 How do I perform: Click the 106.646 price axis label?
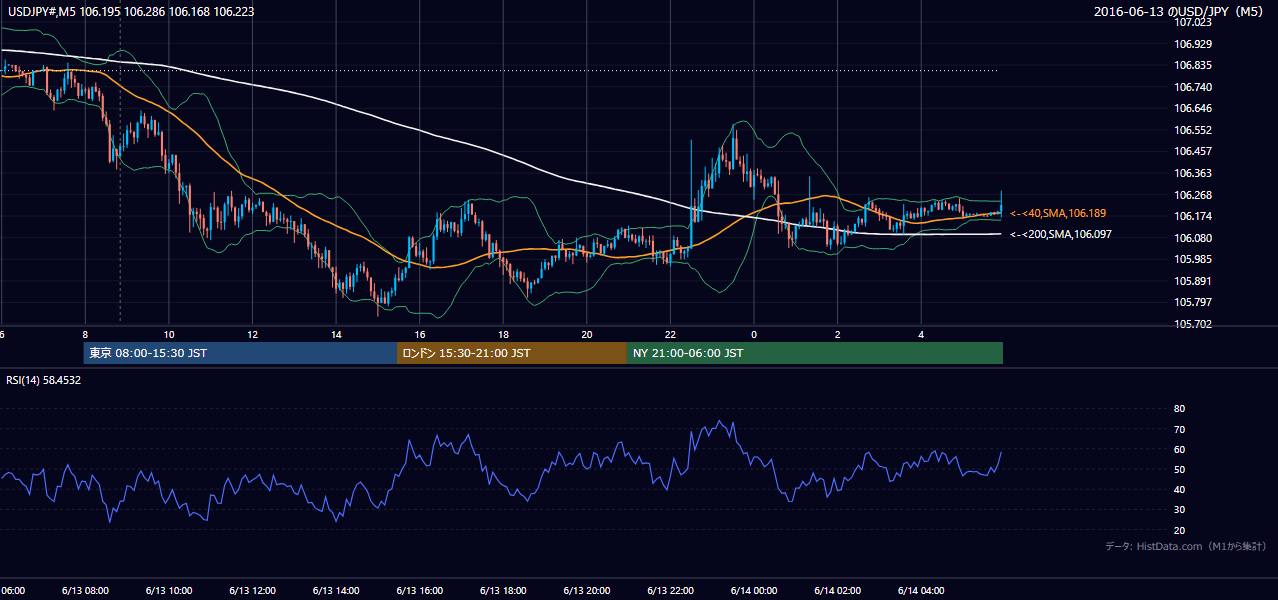click(x=1193, y=108)
